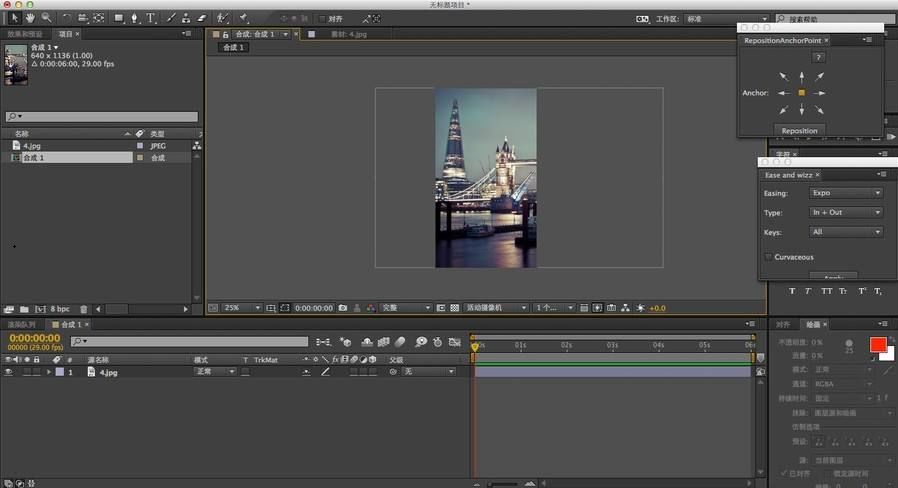Switch to the 效果和预设 tab
898x488 pixels.
point(25,34)
